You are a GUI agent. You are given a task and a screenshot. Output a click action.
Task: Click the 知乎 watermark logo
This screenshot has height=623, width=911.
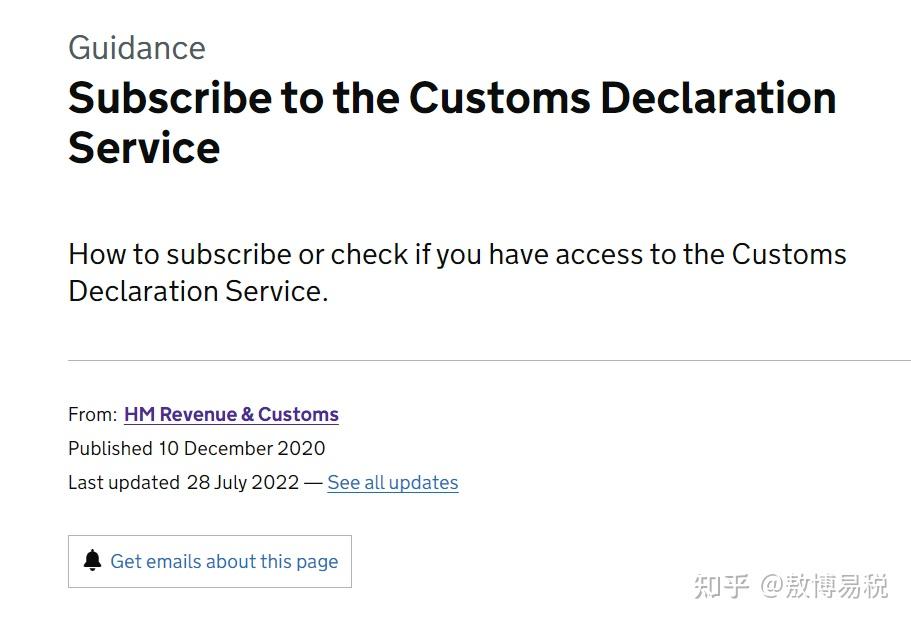(x=721, y=585)
